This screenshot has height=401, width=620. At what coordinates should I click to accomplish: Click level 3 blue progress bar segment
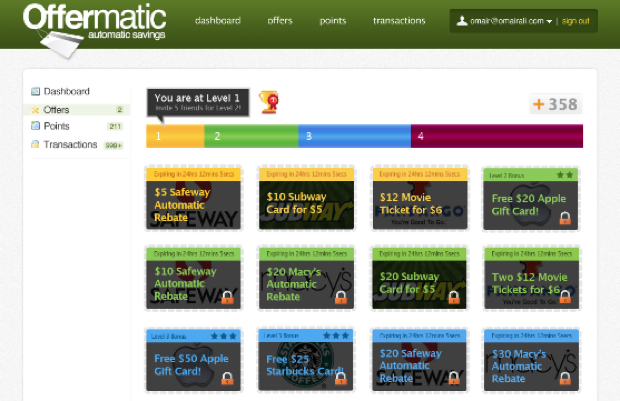pos(354,136)
